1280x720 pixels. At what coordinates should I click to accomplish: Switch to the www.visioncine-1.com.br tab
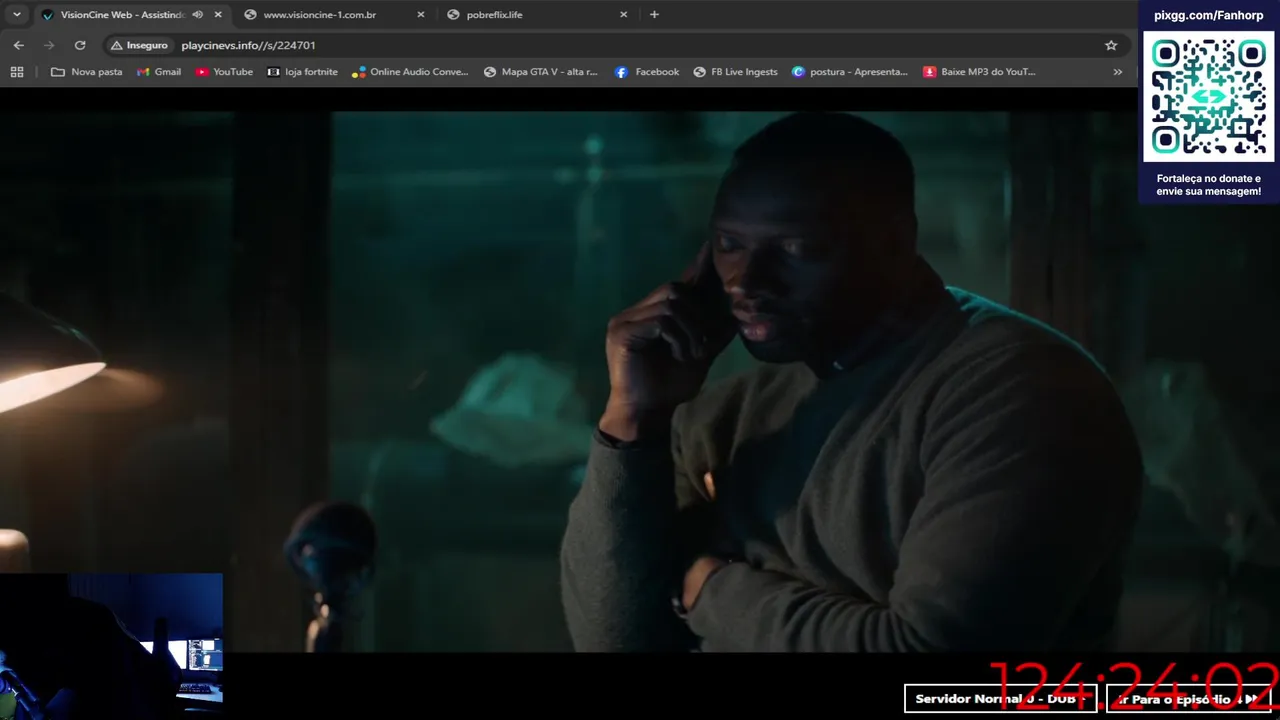pyautogui.click(x=320, y=15)
